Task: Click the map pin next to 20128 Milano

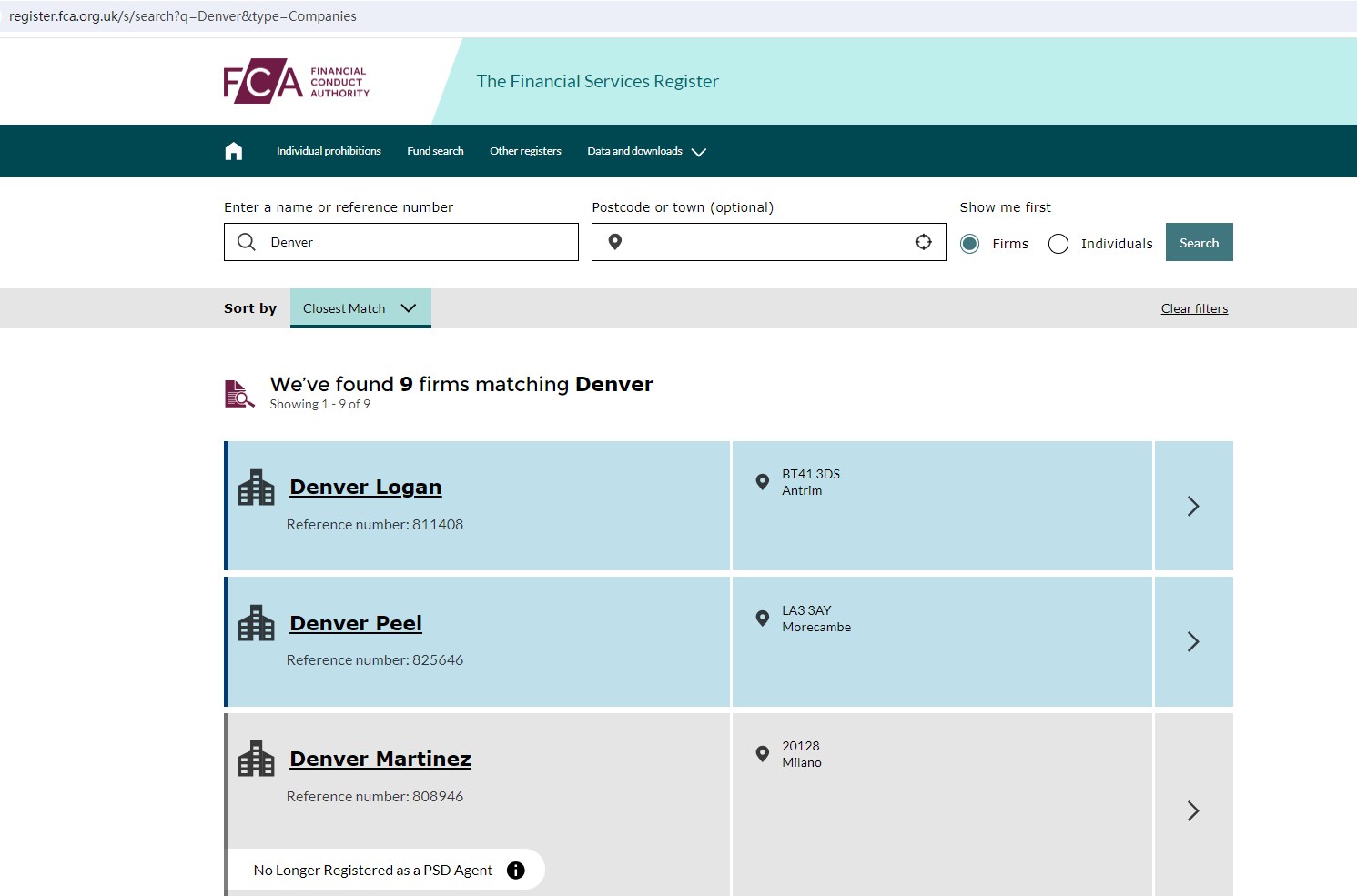Action: point(763,753)
